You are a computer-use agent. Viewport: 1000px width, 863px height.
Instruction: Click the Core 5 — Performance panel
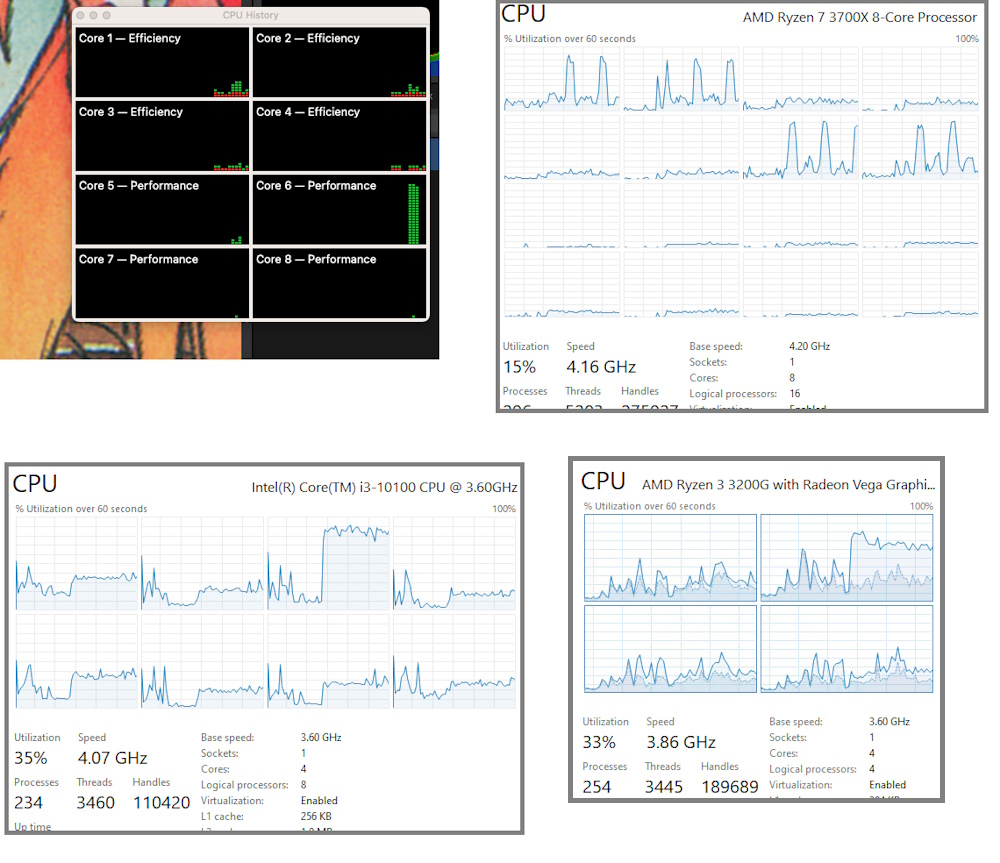pyautogui.click(x=162, y=210)
